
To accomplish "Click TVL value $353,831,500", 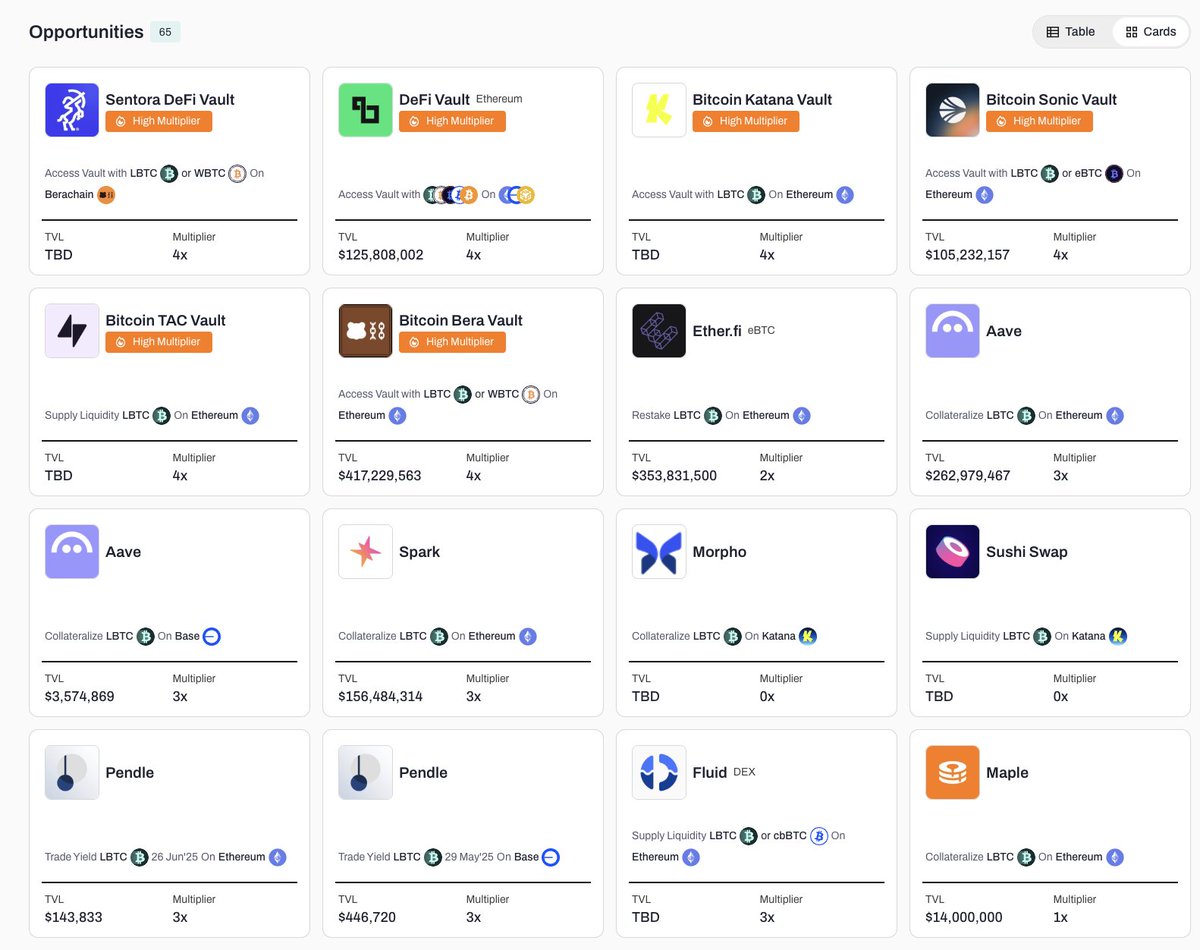I will point(675,476).
